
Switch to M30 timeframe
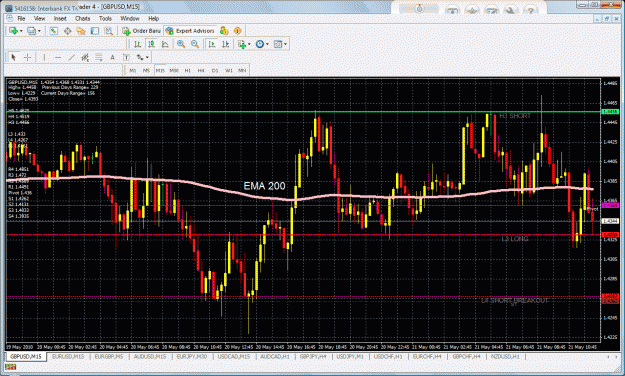[x=174, y=70]
